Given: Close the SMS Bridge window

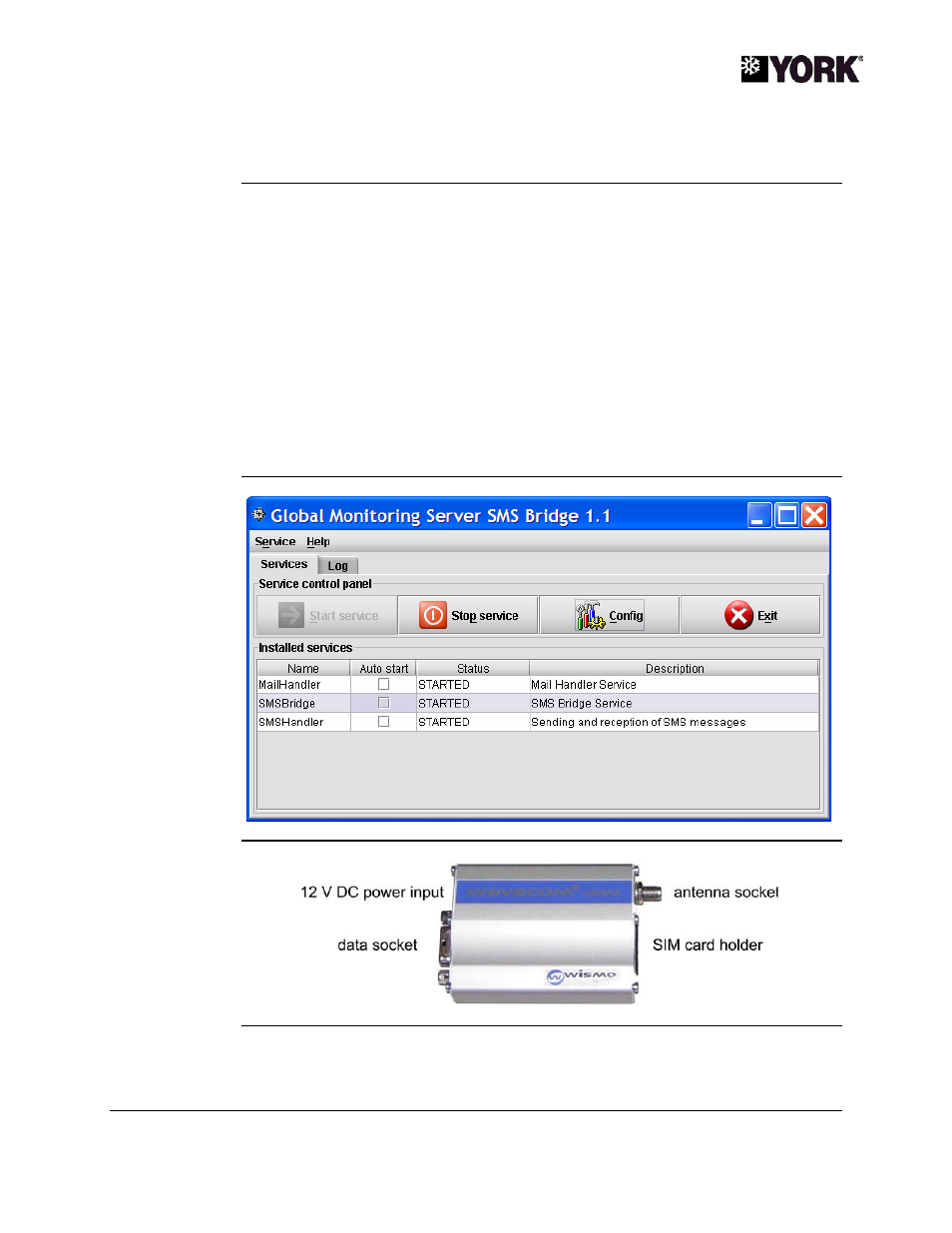Looking at the screenshot, I should 814,515.
